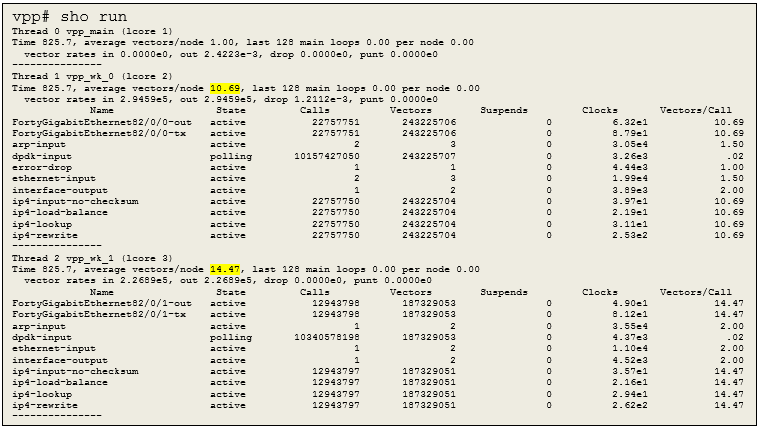The height and width of the screenshot is (427, 759).
Task: Click the 'vpp# sho run' command line
Action: pos(69,18)
